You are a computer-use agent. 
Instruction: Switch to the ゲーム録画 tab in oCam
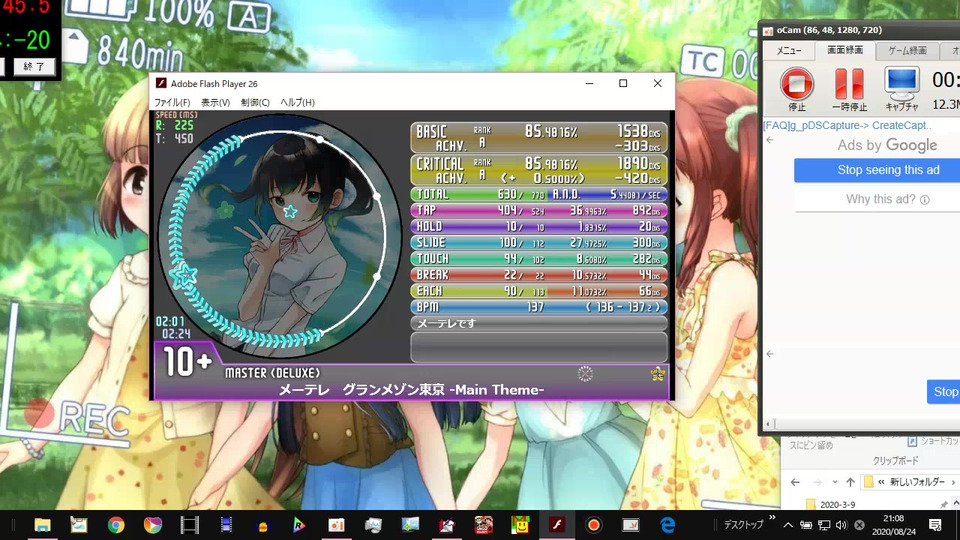click(907, 51)
